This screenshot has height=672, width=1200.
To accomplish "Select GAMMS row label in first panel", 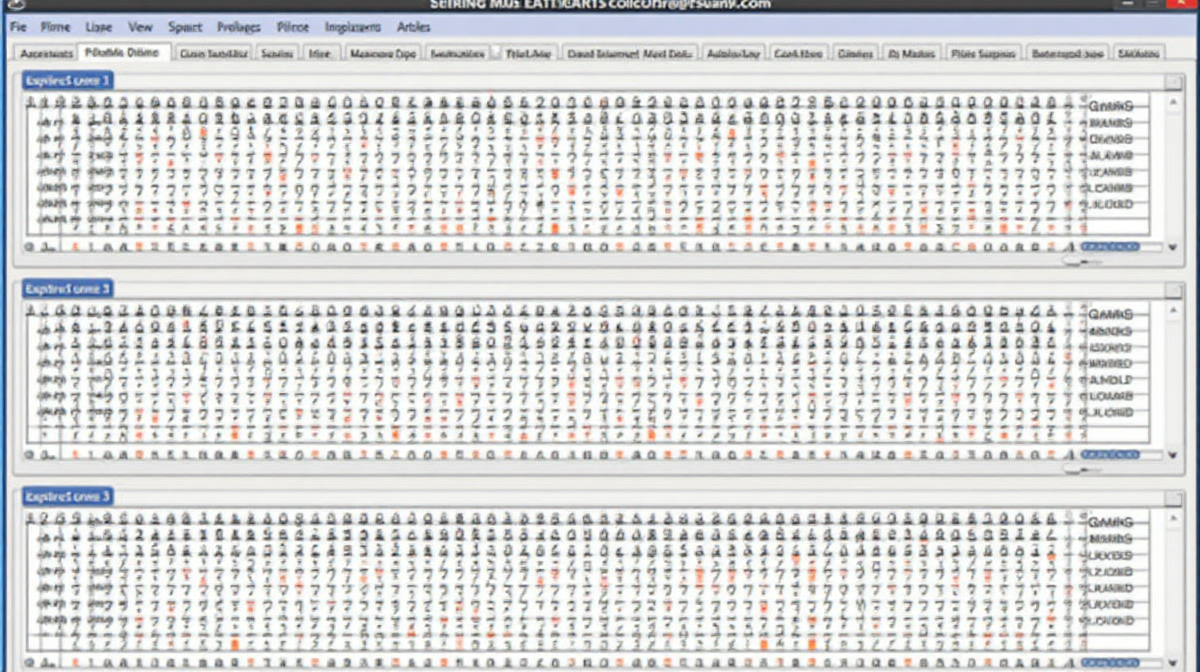I will tap(1110, 105).
